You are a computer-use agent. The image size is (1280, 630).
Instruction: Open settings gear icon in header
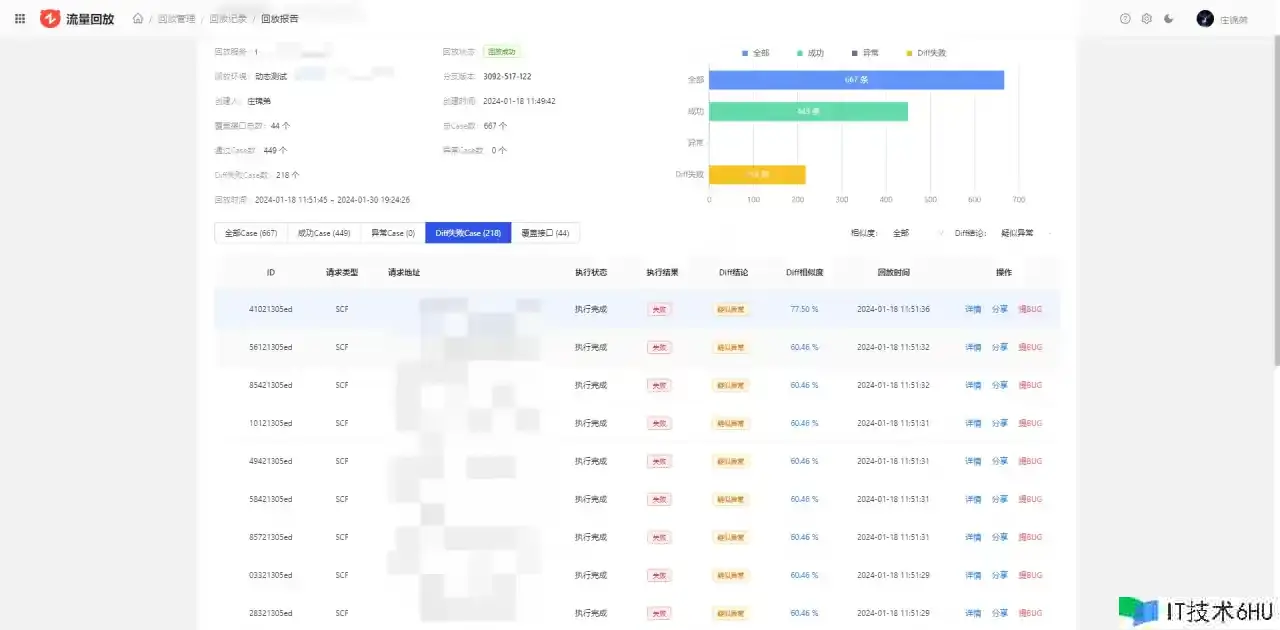1147,19
